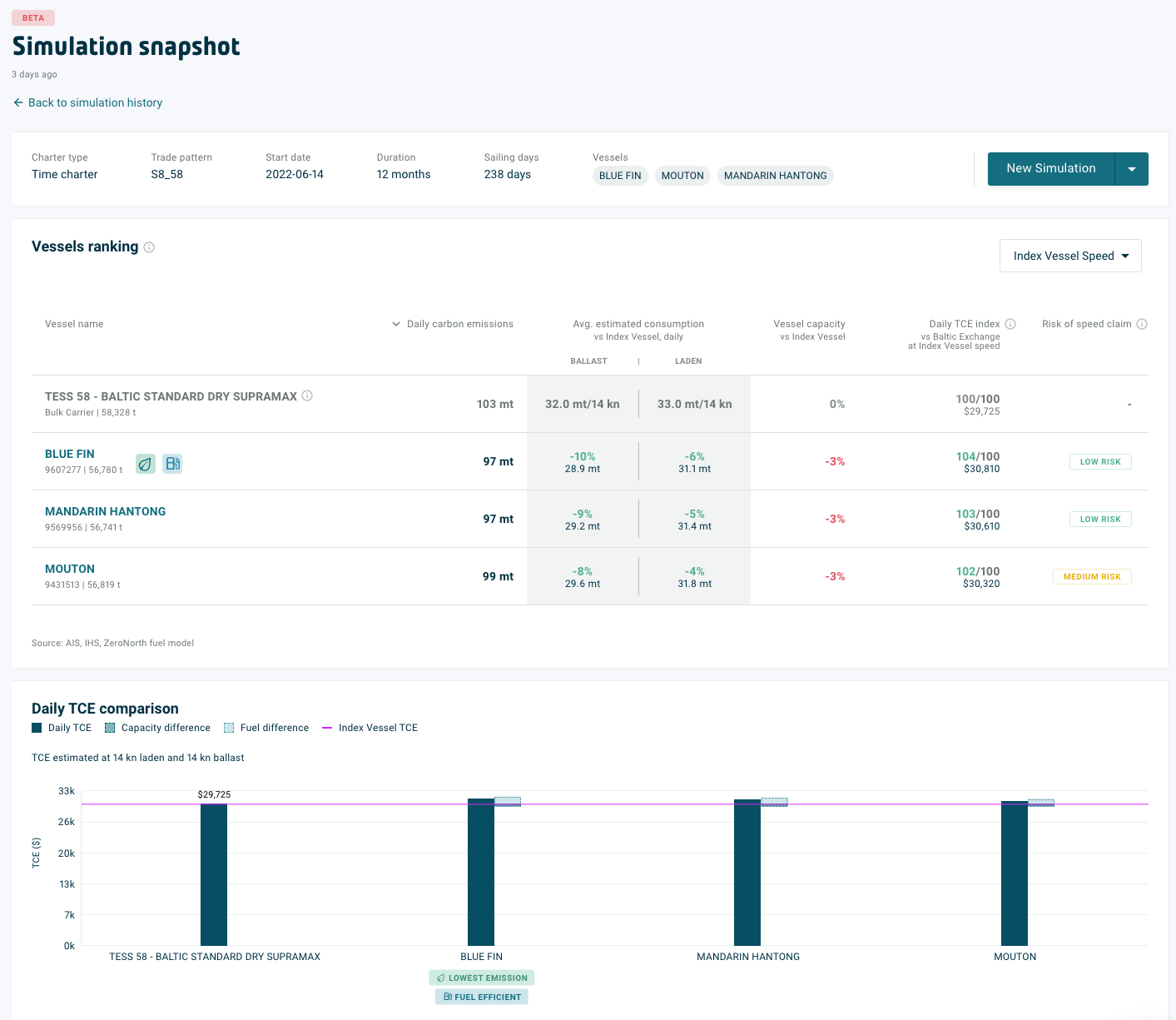Toggle the Capacity difference legend item

pos(157,727)
